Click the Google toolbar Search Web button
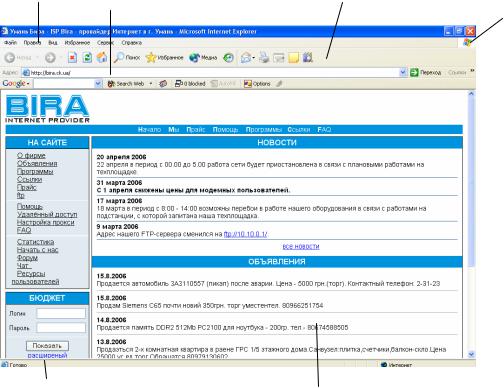The image size is (504, 388). (126, 84)
